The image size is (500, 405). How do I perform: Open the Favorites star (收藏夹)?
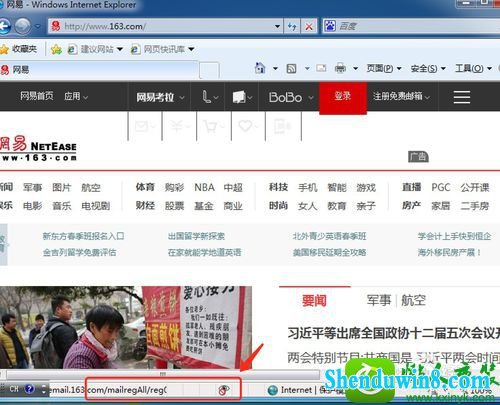point(19,49)
